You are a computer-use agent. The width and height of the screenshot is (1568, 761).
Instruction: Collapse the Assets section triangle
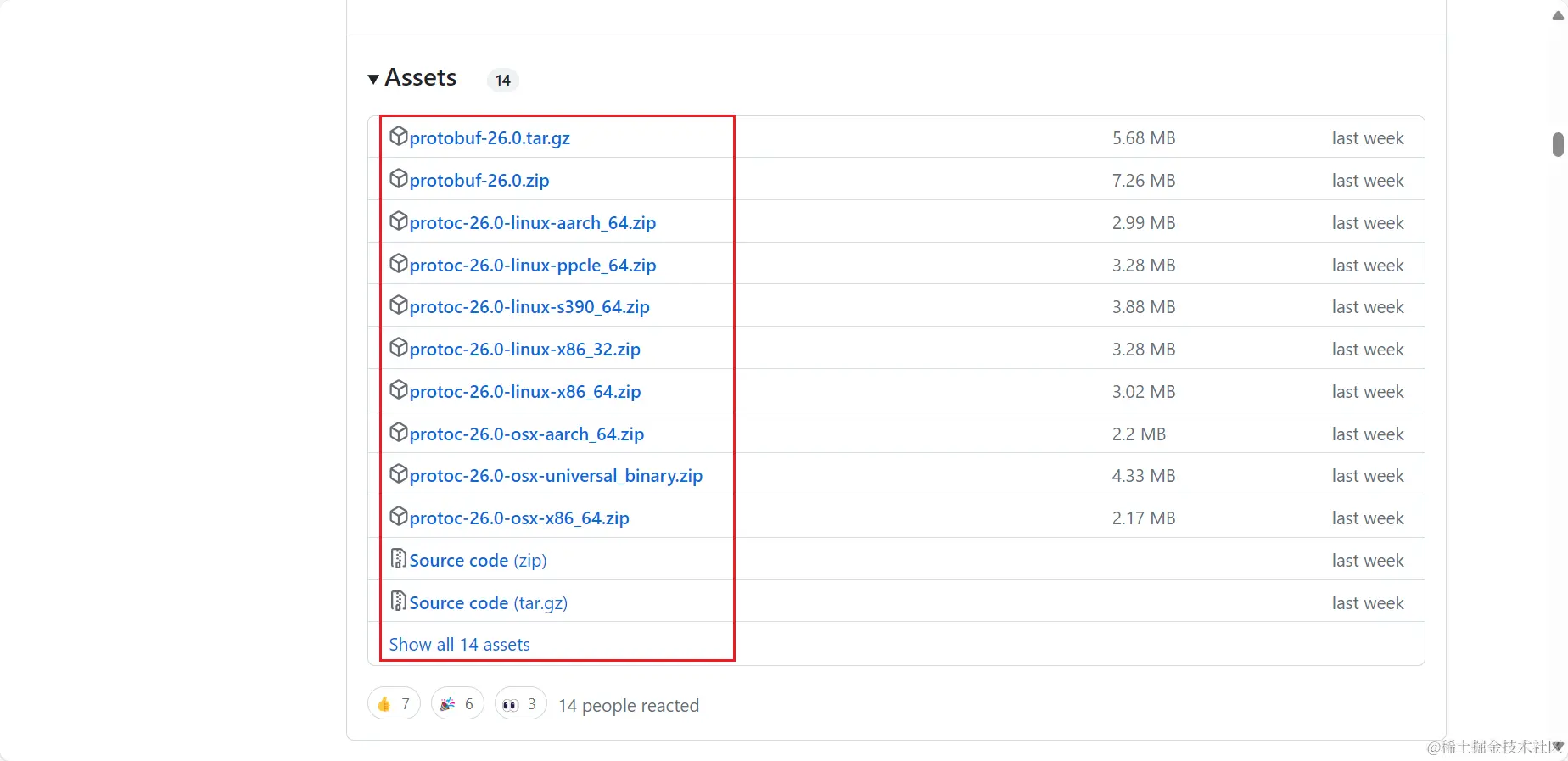(x=373, y=79)
